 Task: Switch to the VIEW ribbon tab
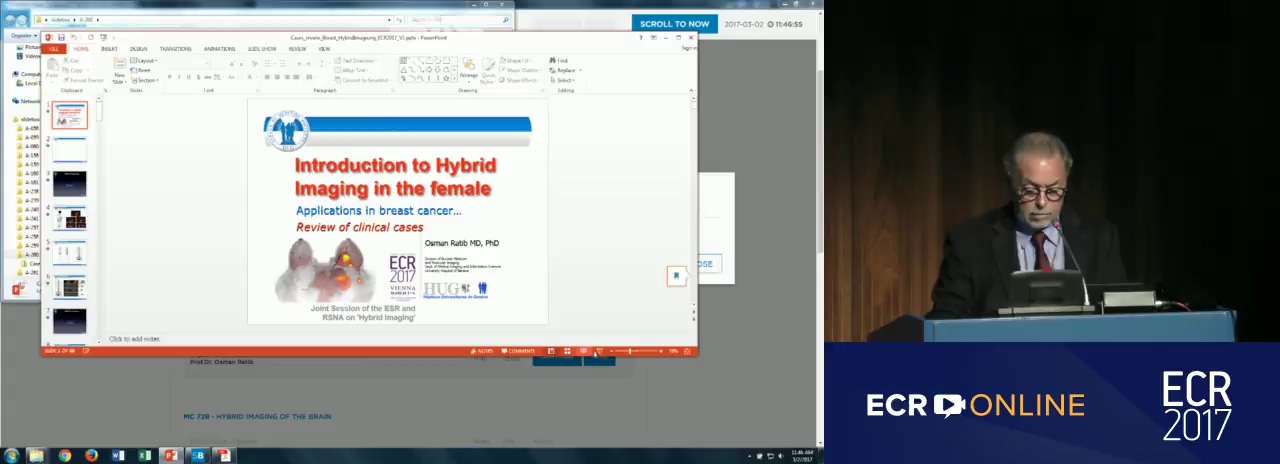click(x=324, y=49)
